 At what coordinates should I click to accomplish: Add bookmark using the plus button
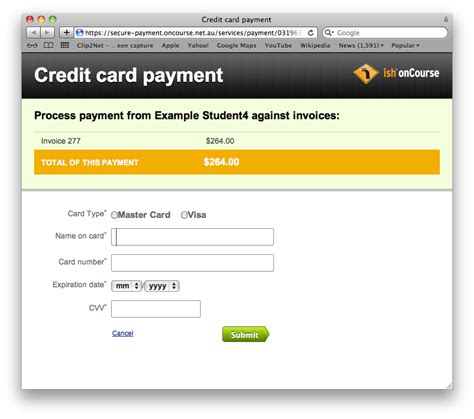pos(66,33)
